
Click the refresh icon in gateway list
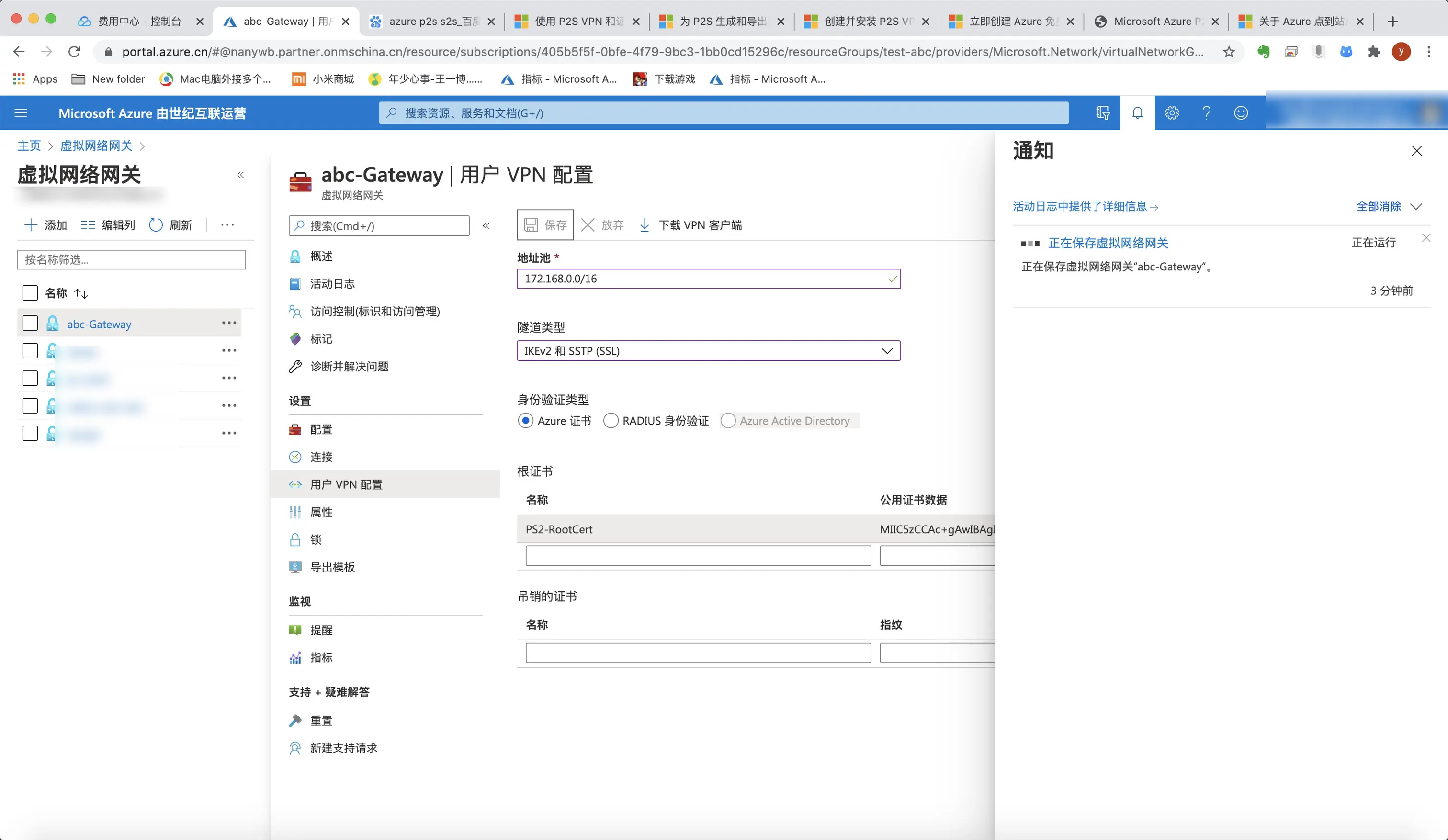pyautogui.click(x=156, y=224)
